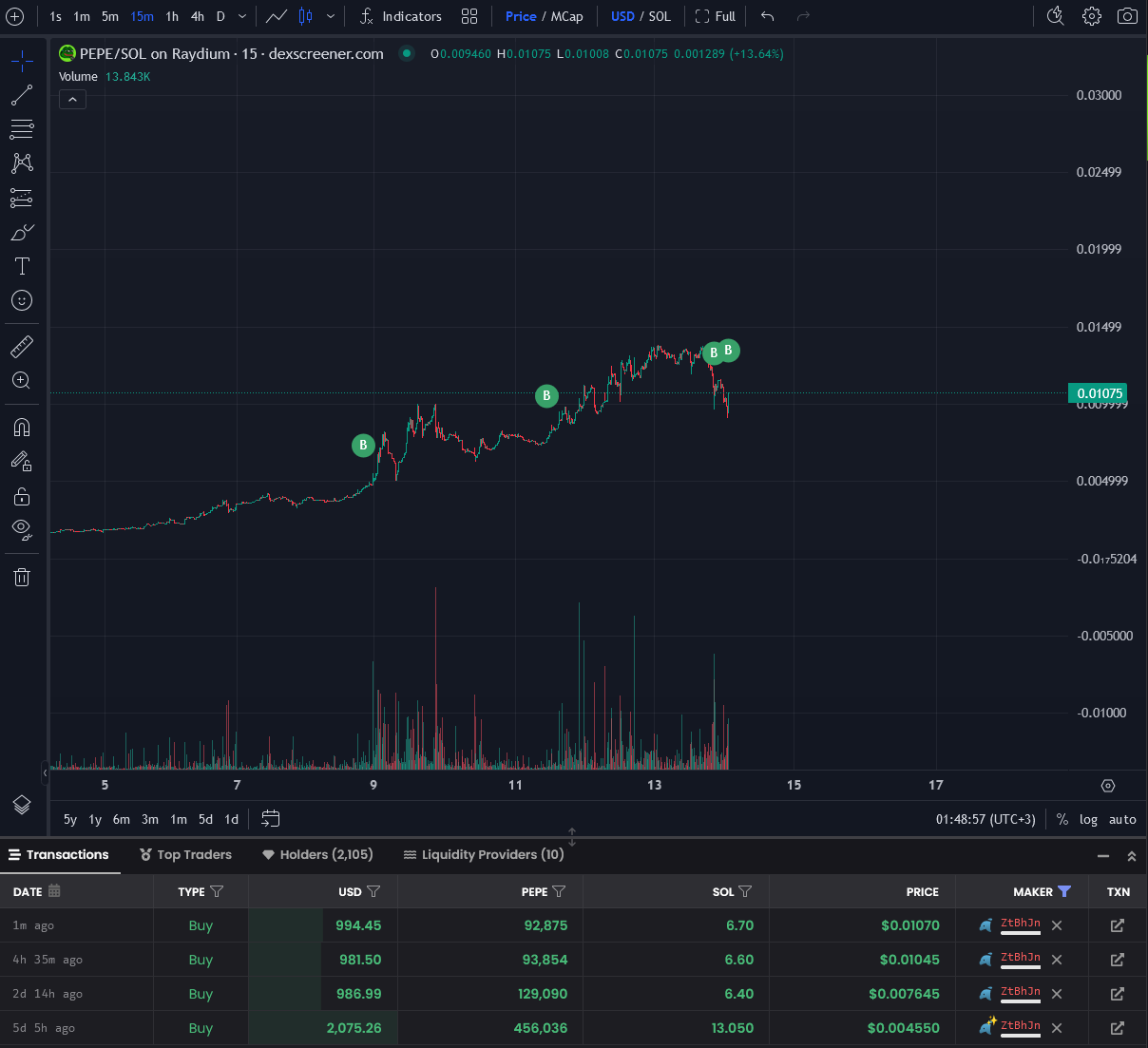The width and height of the screenshot is (1148, 1048).
Task: Enter Full screen chart mode
Action: (x=716, y=16)
